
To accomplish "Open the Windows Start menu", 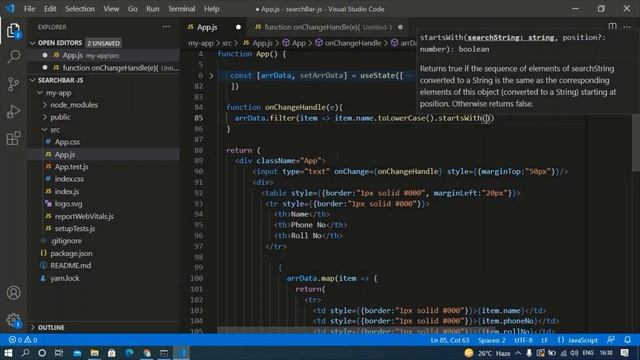I will pyautogui.click(x=8, y=353).
